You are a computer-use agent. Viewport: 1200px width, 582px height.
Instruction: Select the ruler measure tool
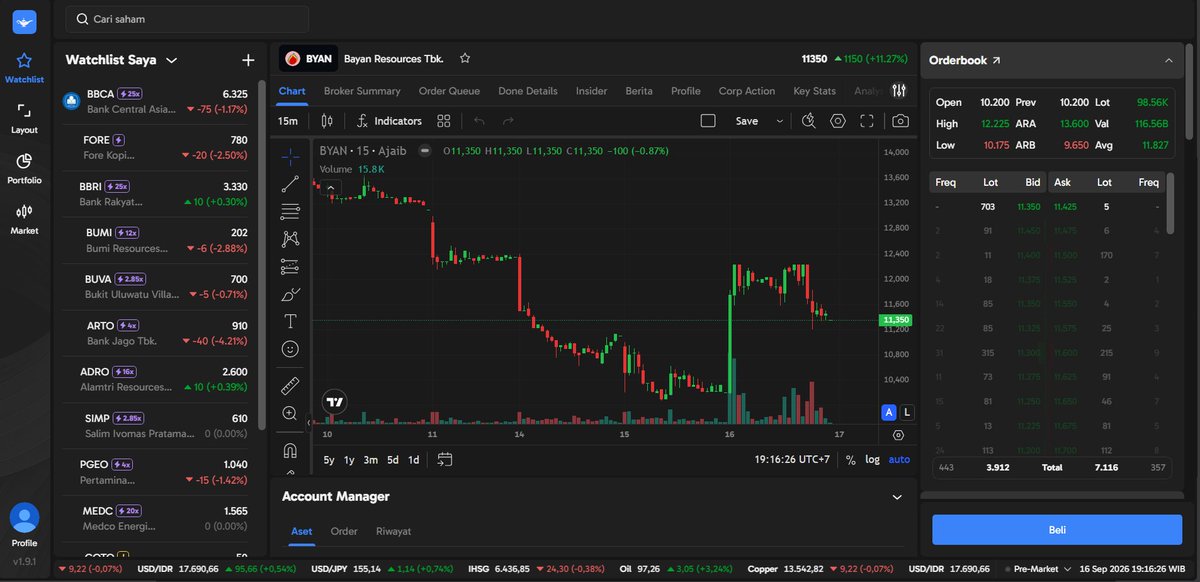[x=290, y=386]
